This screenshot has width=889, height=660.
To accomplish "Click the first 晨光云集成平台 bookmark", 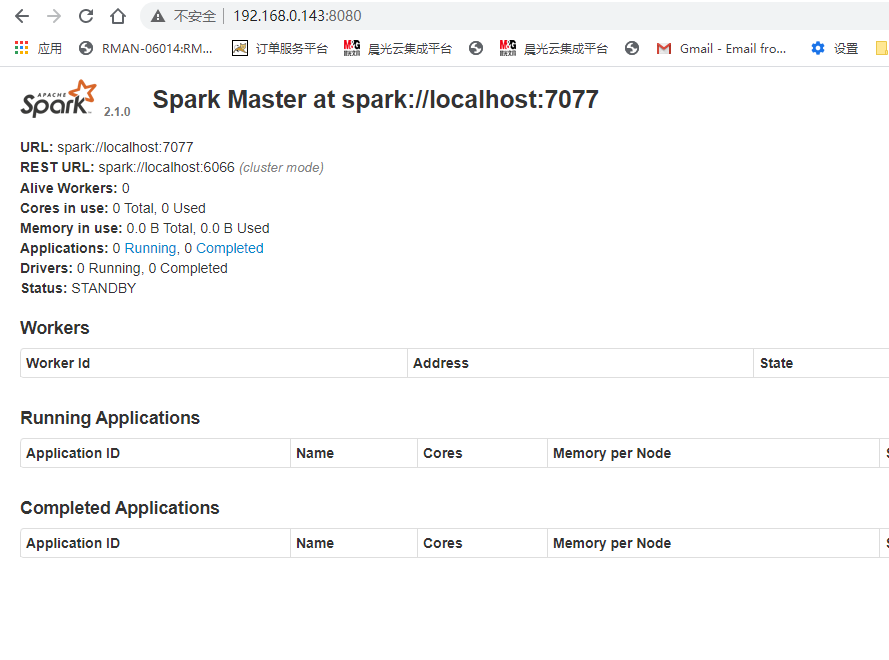I will coord(398,49).
